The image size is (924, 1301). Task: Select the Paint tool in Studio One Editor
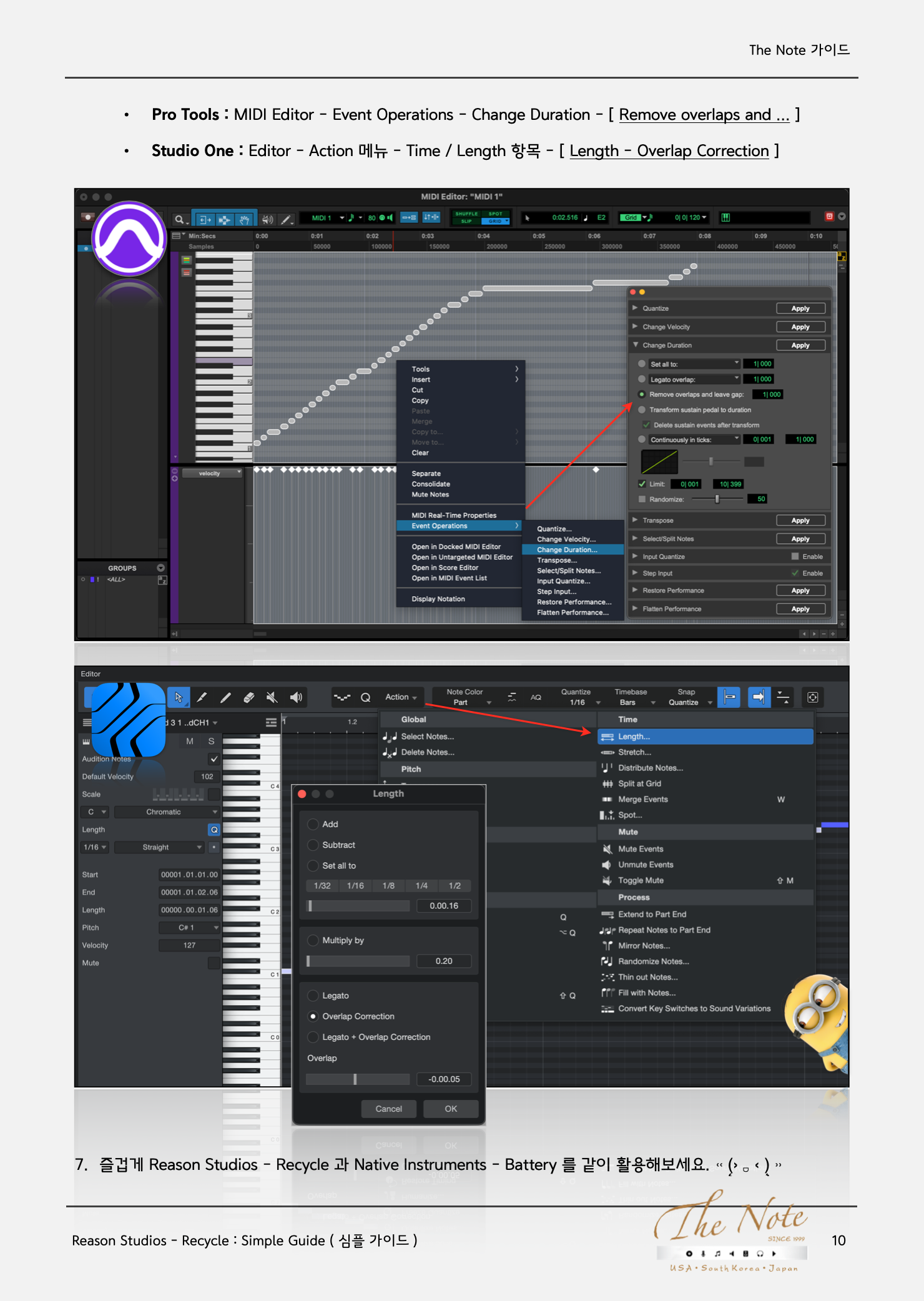(202, 697)
